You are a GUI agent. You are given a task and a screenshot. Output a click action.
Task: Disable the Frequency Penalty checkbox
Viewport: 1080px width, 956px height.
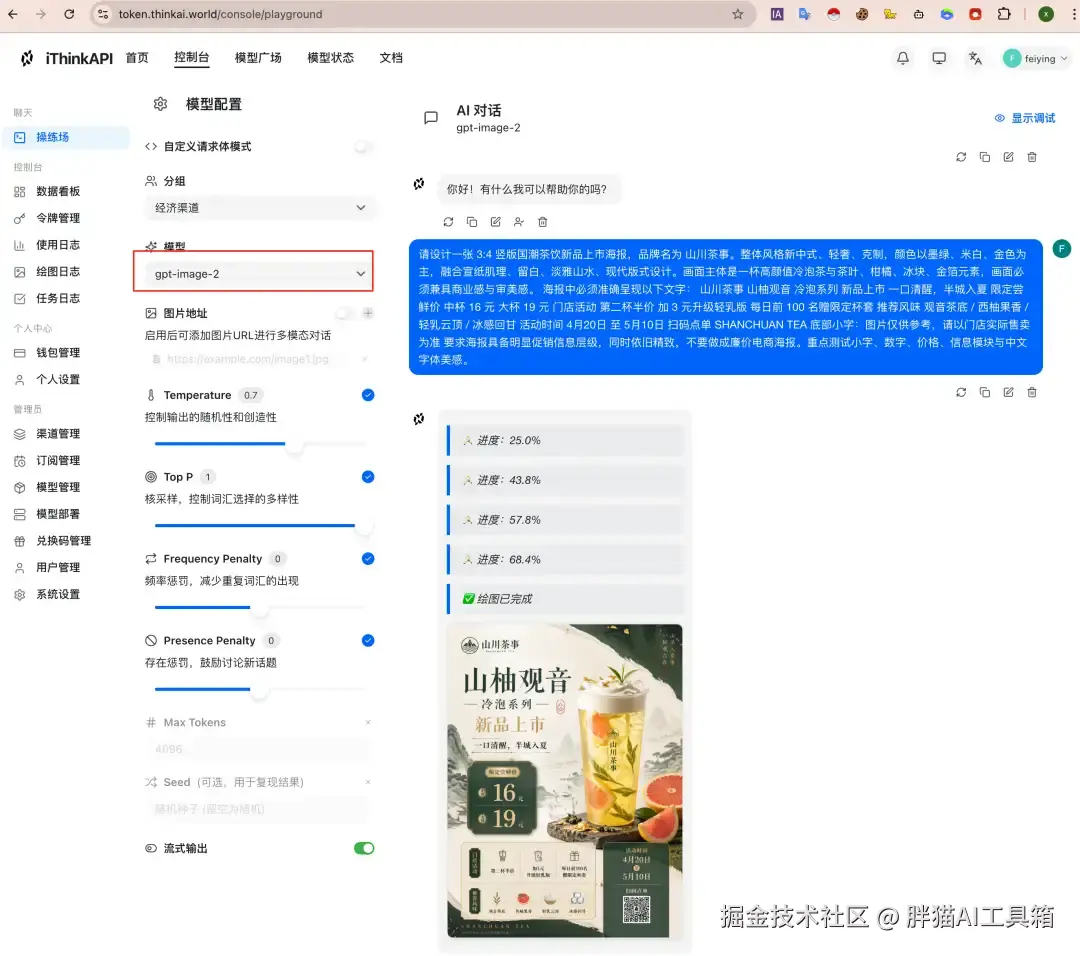(368, 559)
